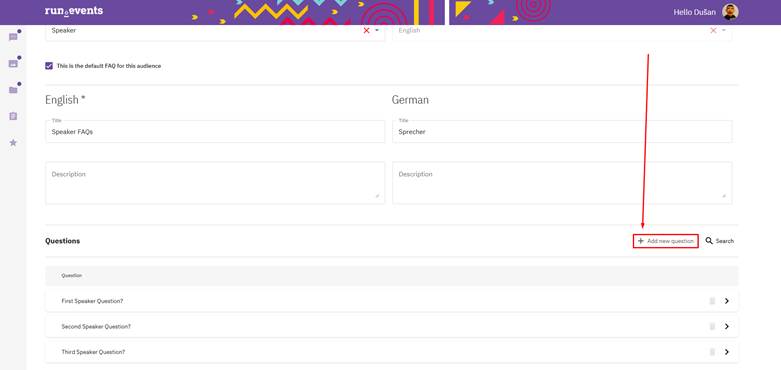This screenshot has width=781, height=370.
Task: Open the clipboard sidebar icon
Action: pyautogui.click(x=13, y=116)
